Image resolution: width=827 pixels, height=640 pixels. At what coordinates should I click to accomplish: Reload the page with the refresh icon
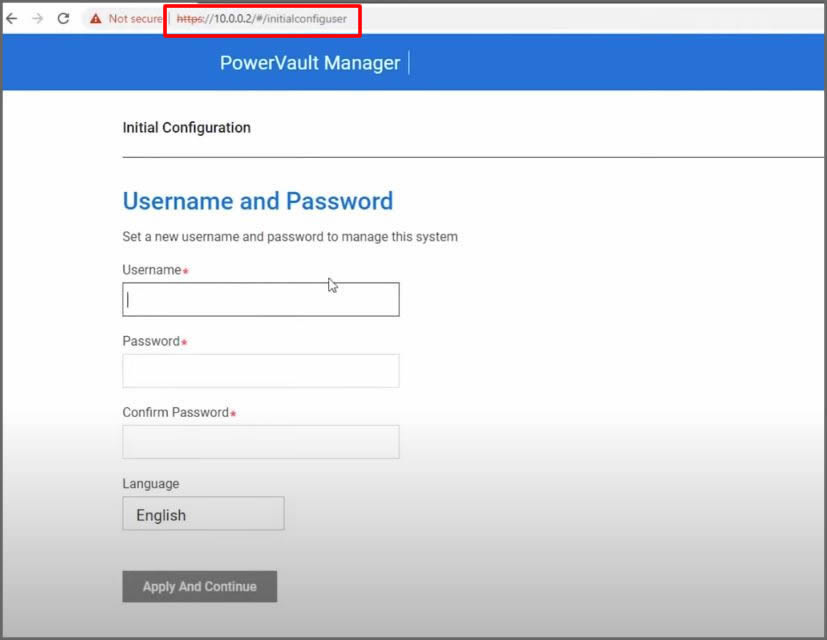click(x=63, y=18)
